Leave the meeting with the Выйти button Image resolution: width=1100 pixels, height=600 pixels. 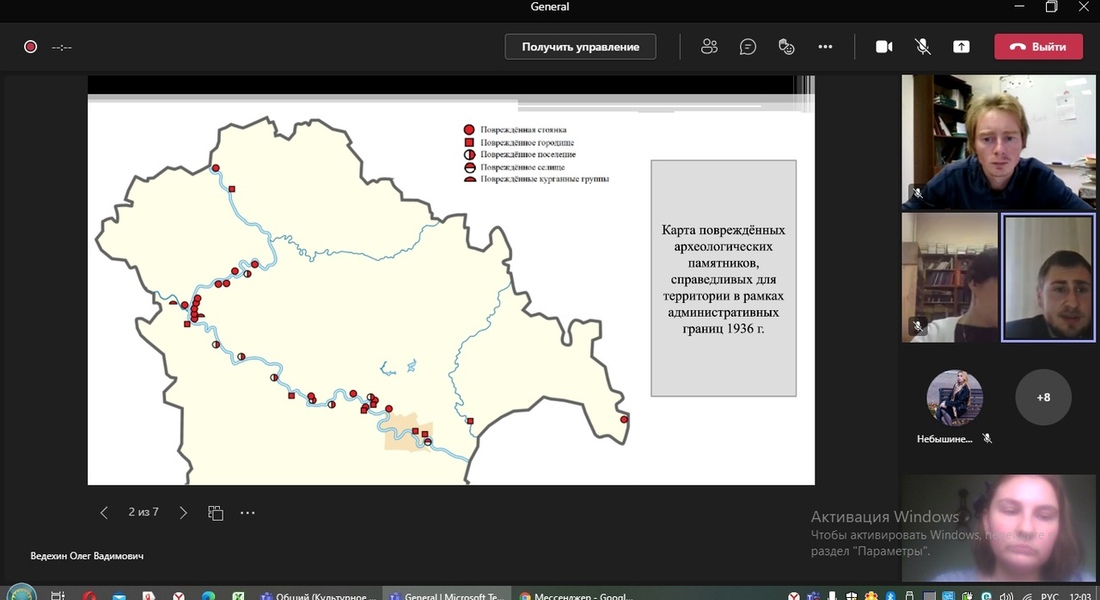coord(1038,47)
